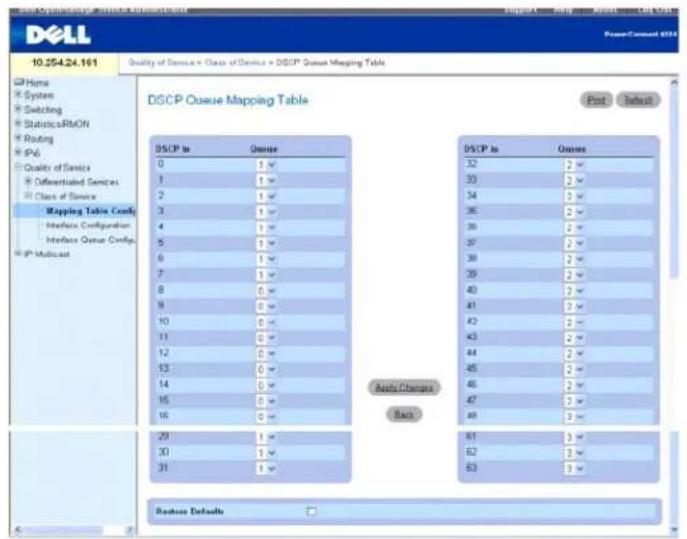Open Queue dropdown for DSCP 16
This screenshot has height=539, width=687.
[266, 417]
